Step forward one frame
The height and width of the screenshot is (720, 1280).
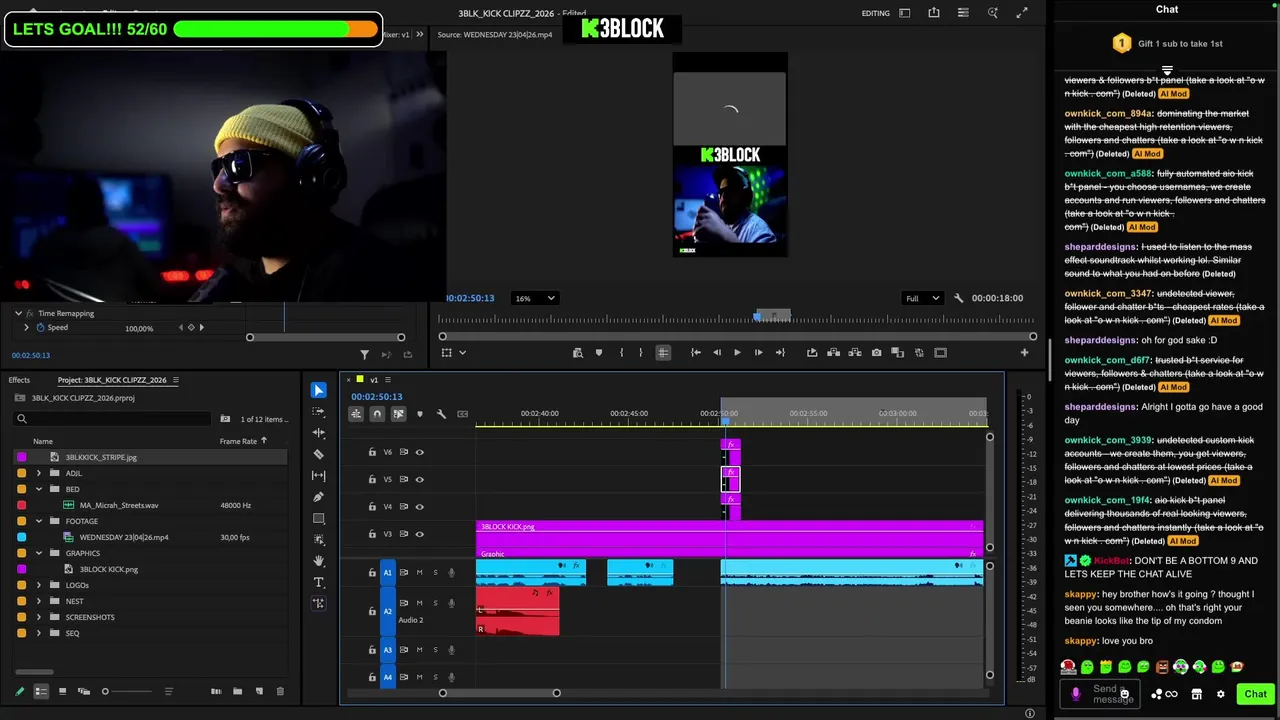coord(758,352)
